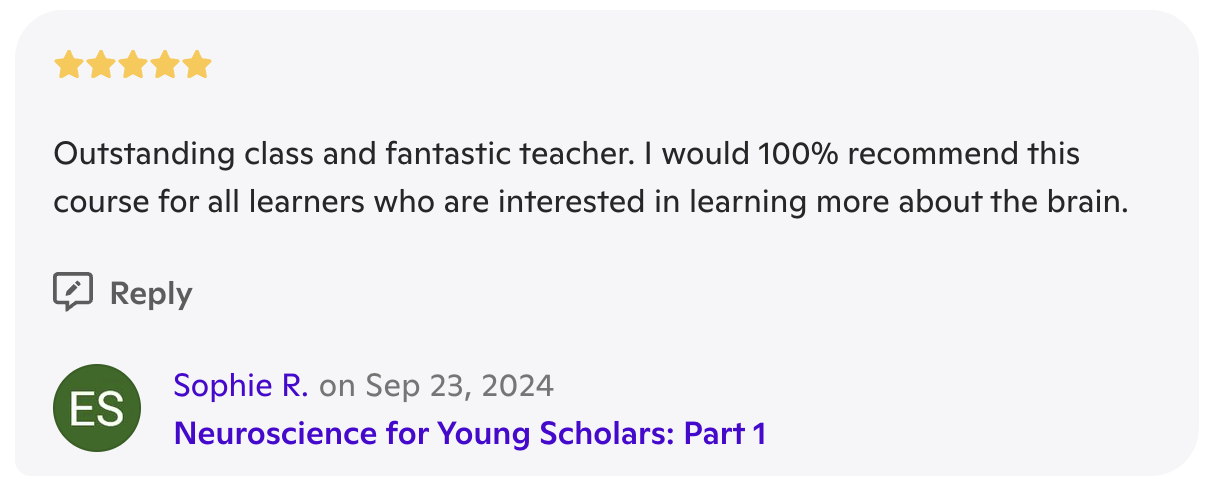The image size is (1217, 485).
Task: Select the fourth rating star
Action: pos(165,65)
